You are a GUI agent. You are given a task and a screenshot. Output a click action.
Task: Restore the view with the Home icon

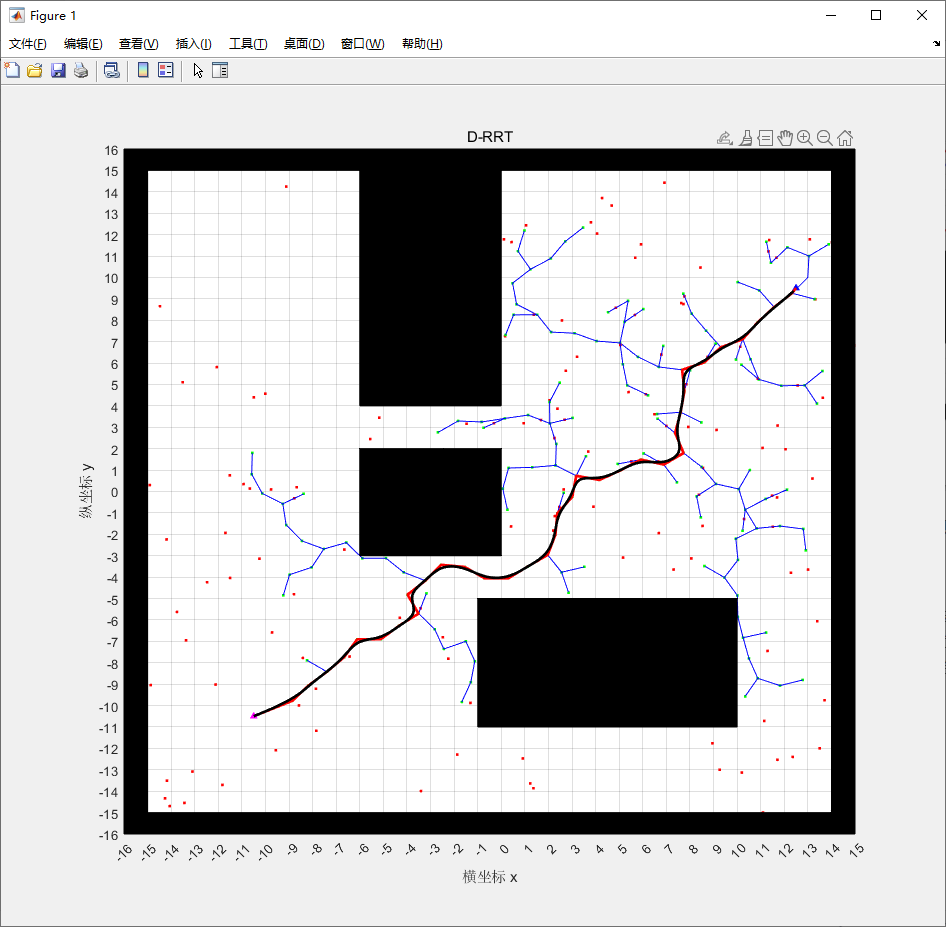(x=845, y=138)
